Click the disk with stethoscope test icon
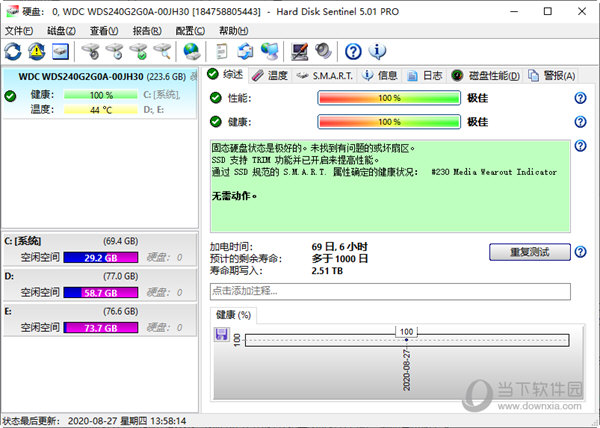This screenshot has width=600, height=428. (x=91, y=51)
